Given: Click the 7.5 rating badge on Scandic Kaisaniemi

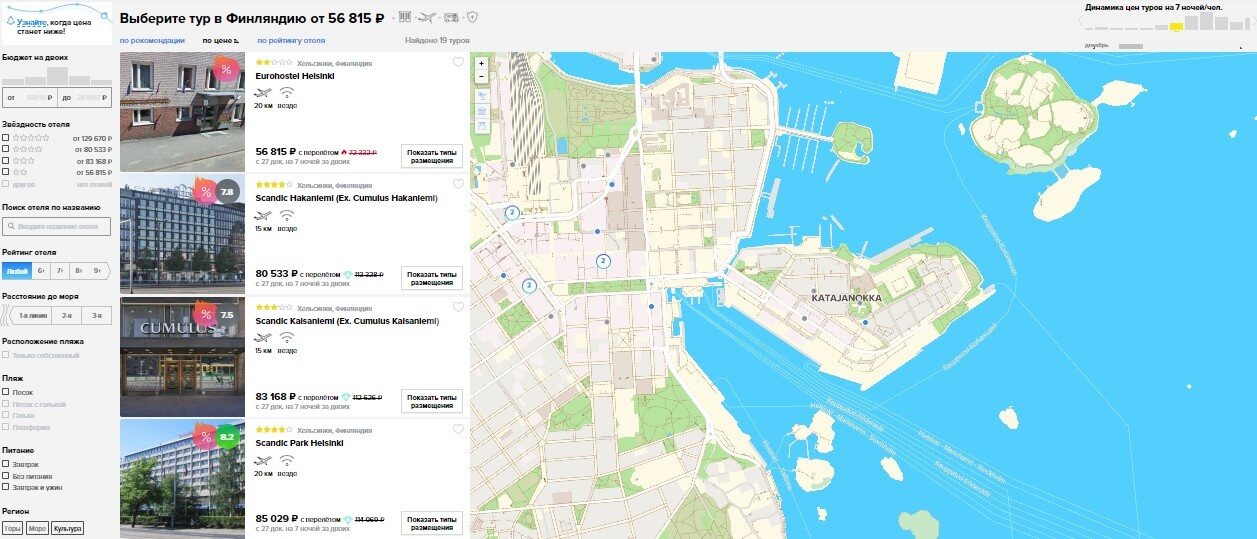Looking at the screenshot, I should pos(227,315).
